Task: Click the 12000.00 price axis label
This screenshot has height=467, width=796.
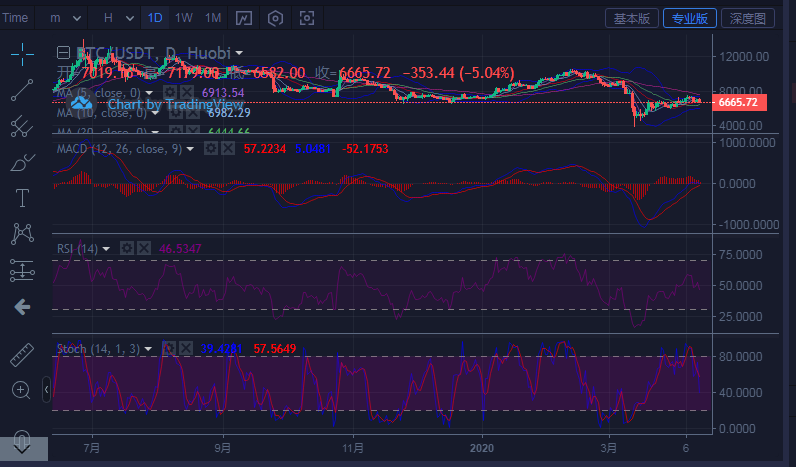Action: 744,56
